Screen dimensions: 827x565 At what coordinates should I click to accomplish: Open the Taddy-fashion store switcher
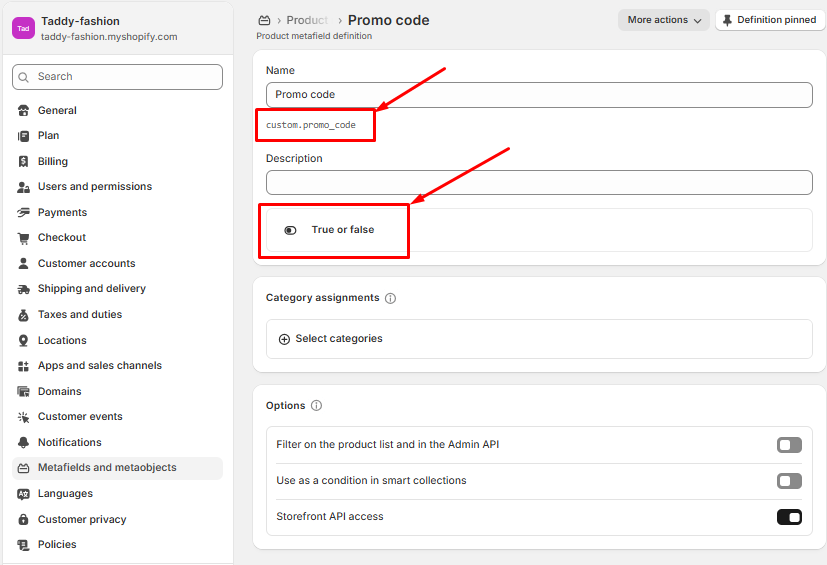click(95, 28)
